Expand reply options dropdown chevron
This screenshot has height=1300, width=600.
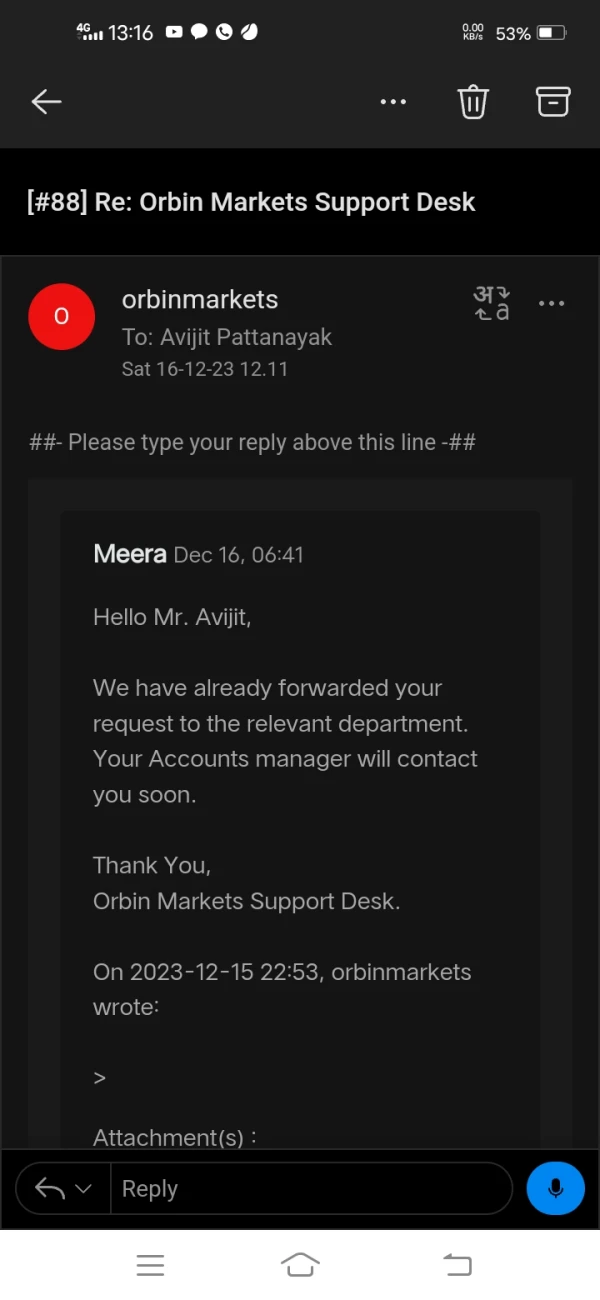(x=84, y=1188)
